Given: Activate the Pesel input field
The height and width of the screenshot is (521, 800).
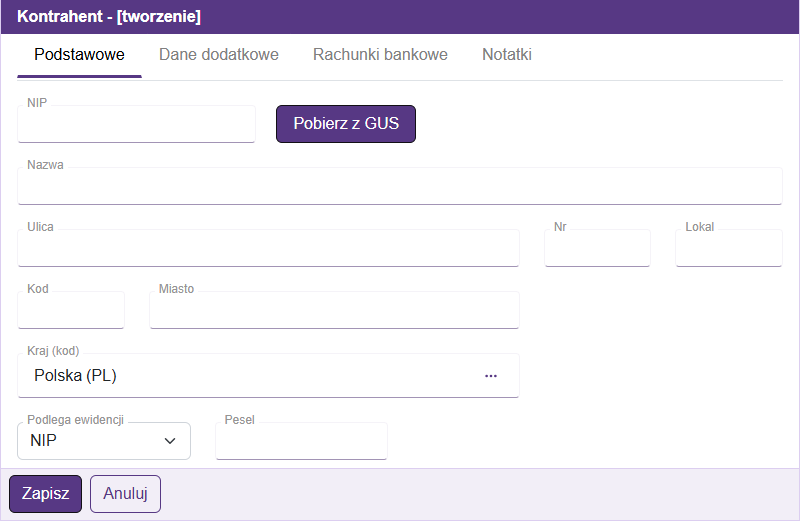Looking at the screenshot, I should coord(301,442).
